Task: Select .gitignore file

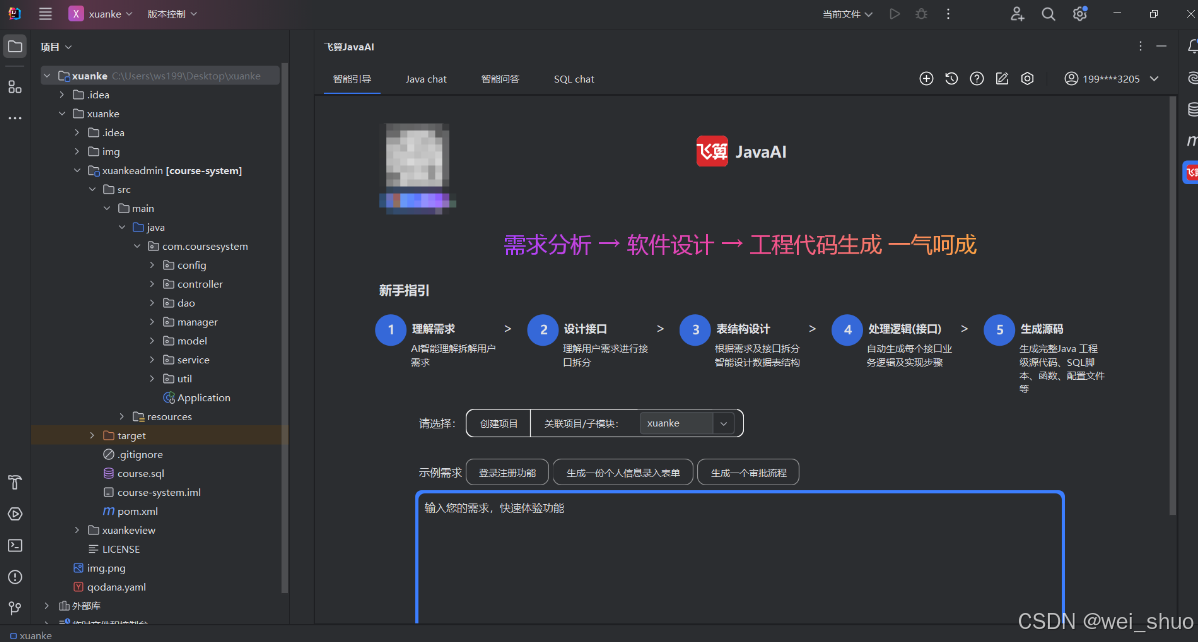Action: coord(133,455)
